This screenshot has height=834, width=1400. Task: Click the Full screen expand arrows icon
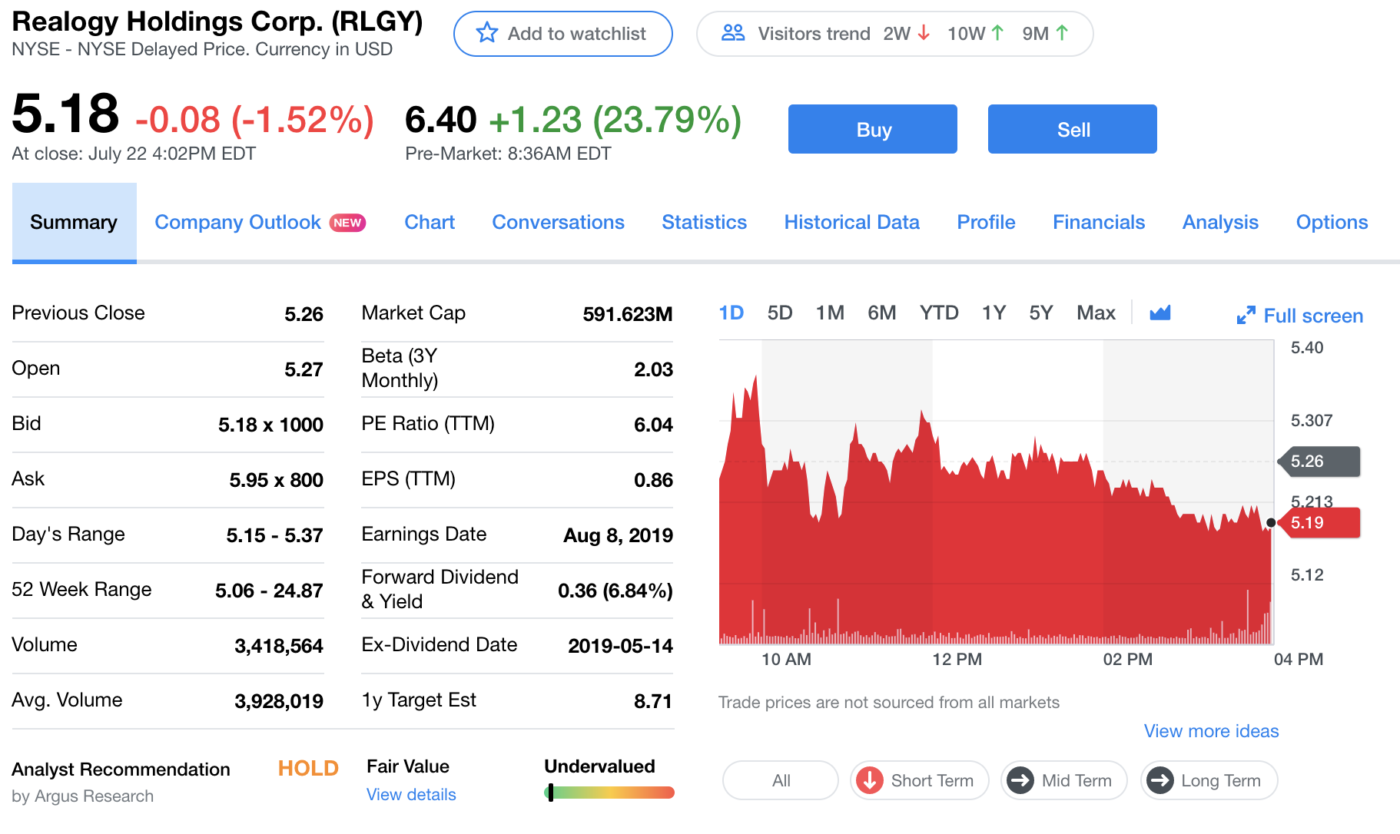point(1246,316)
